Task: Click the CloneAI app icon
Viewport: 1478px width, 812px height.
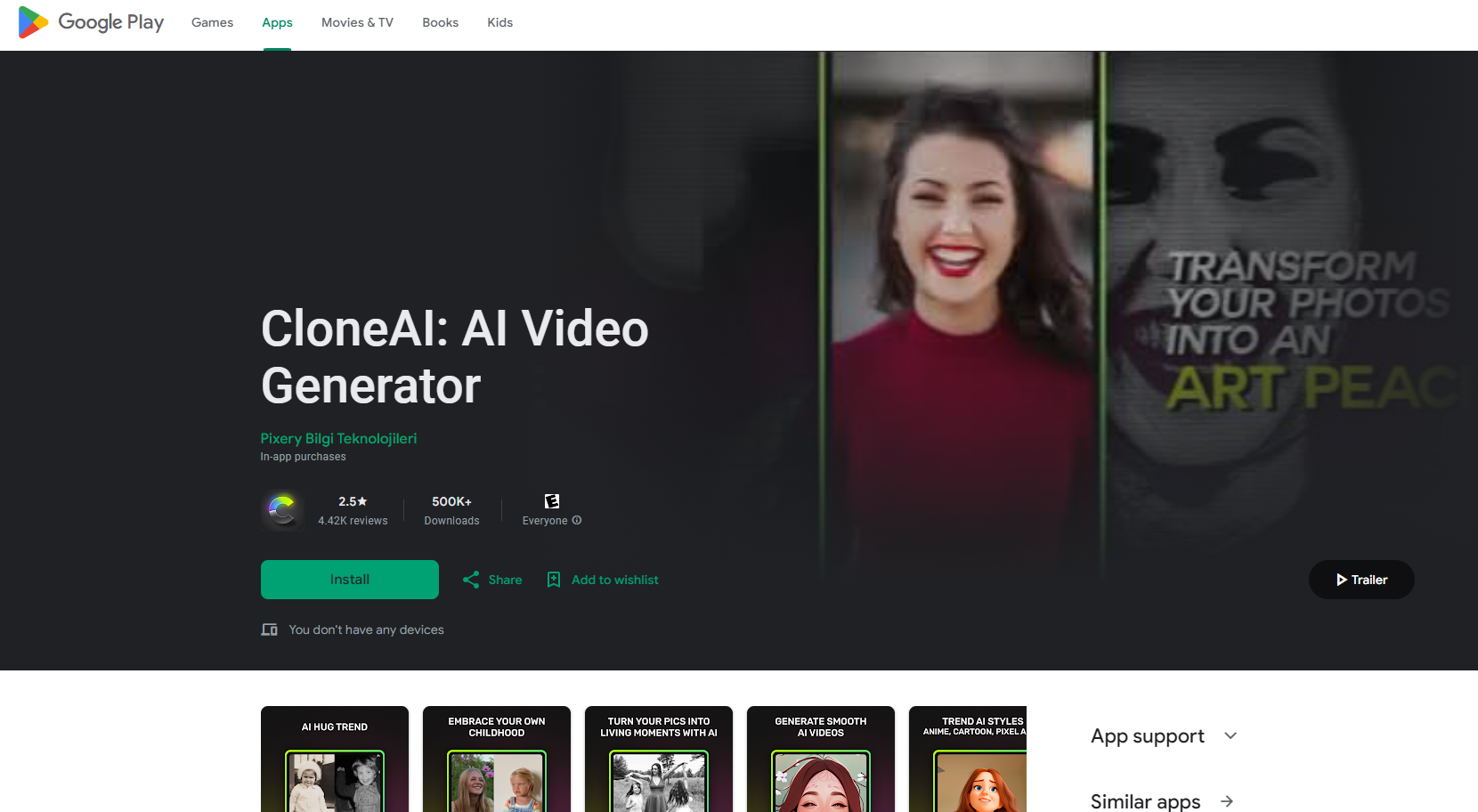Action: point(282,510)
